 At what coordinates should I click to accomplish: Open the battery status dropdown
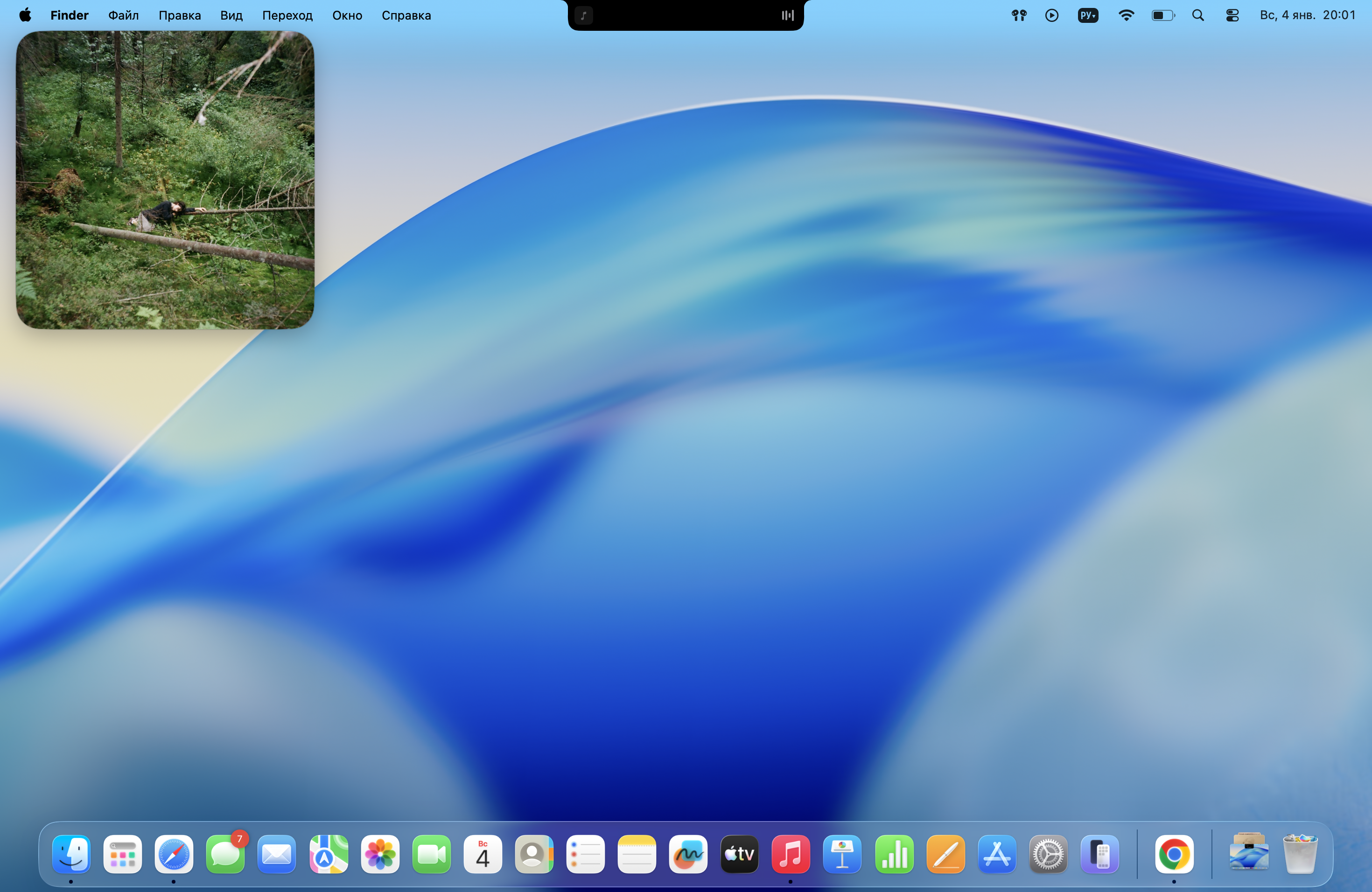click(1162, 15)
